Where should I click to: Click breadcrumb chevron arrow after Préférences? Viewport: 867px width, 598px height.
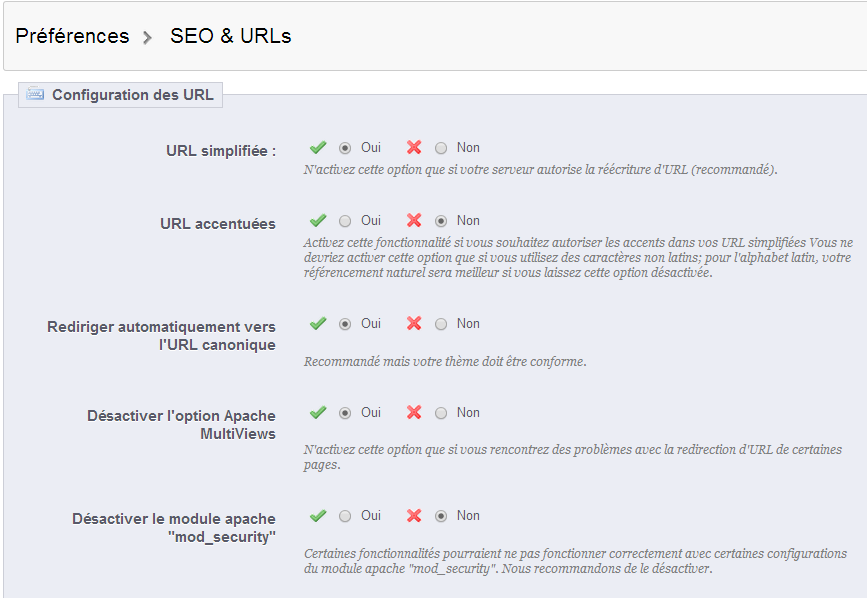147,38
